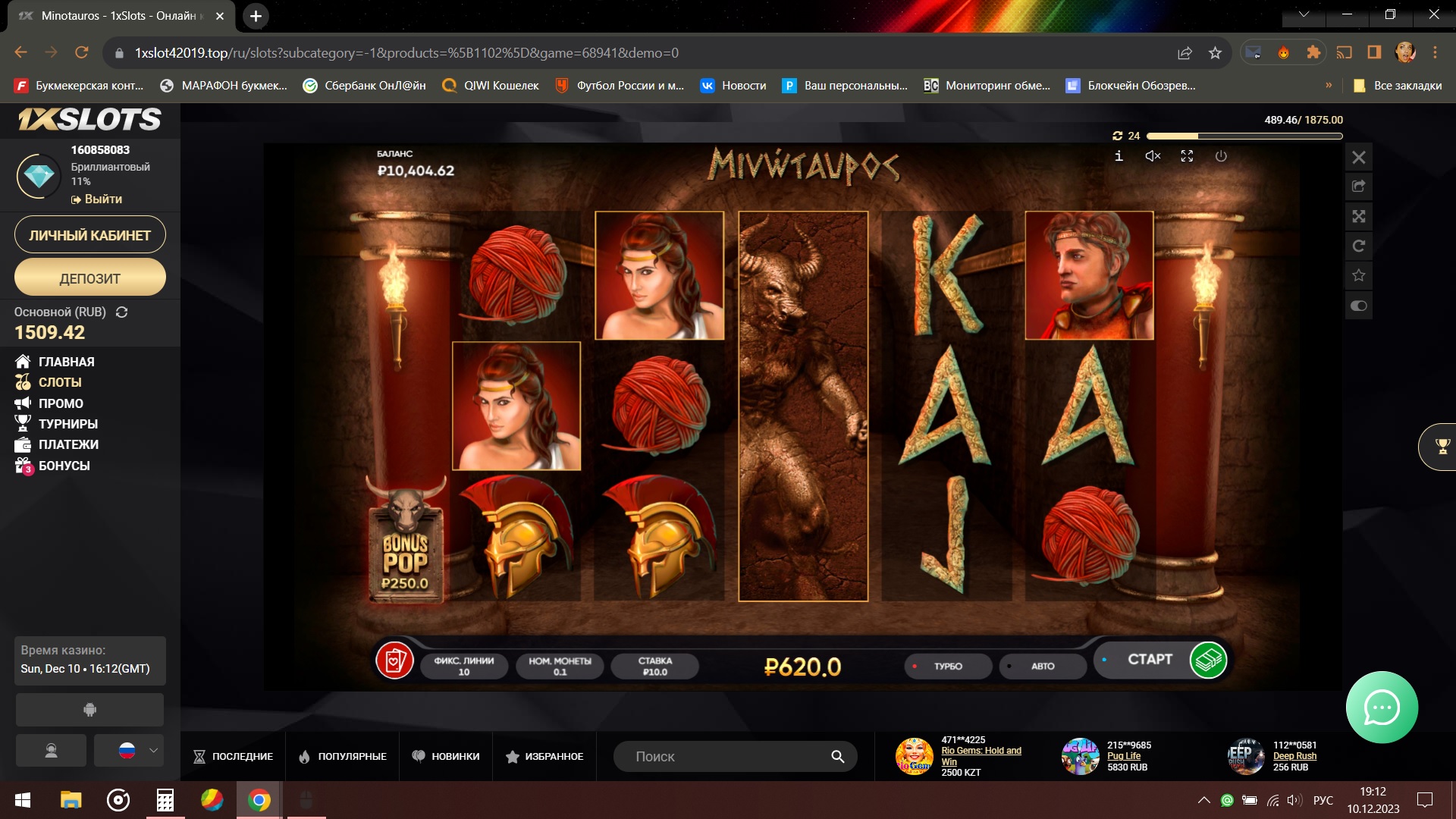This screenshot has height=819, width=1456.
Task: Unmute the slot game sound
Action: [1153, 156]
